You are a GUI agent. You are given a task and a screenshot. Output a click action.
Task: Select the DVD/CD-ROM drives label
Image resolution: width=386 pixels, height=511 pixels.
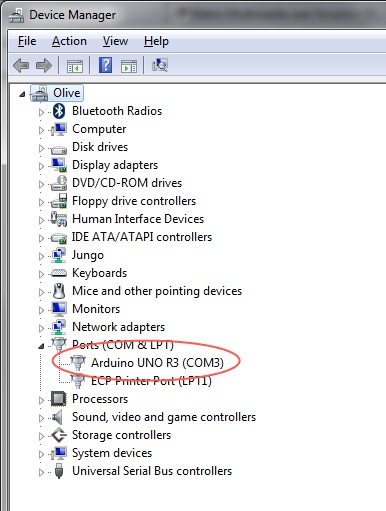(x=127, y=183)
